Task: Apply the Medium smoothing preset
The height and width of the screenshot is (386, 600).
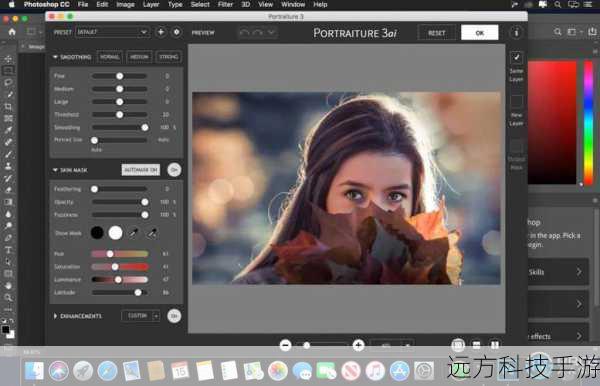Action: [139, 57]
